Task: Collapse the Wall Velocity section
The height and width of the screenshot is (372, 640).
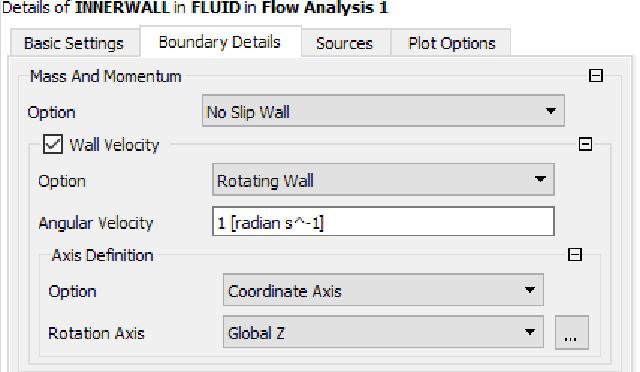Action: pos(585,144)
